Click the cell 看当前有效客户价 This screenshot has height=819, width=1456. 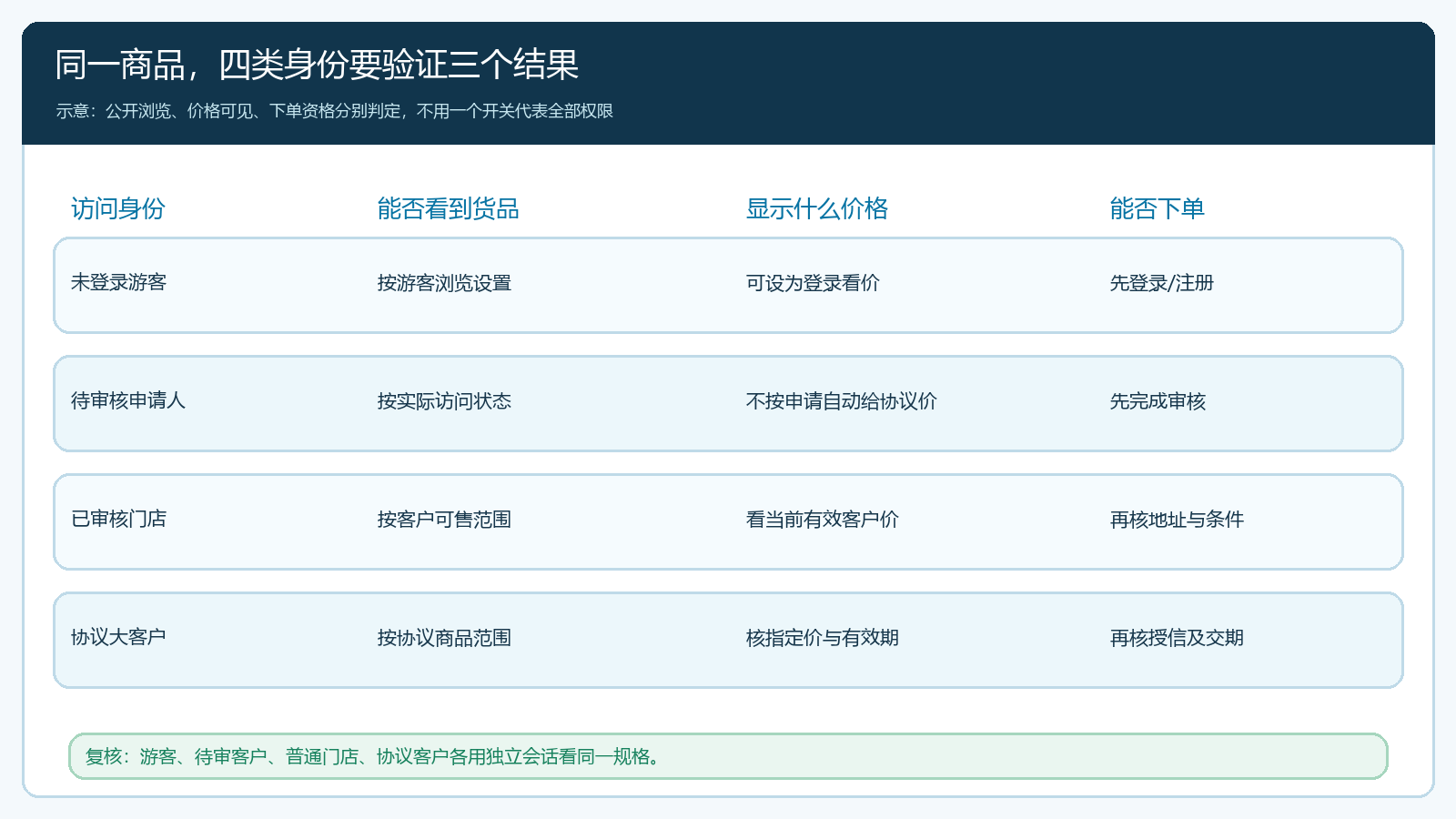[822, 520]
